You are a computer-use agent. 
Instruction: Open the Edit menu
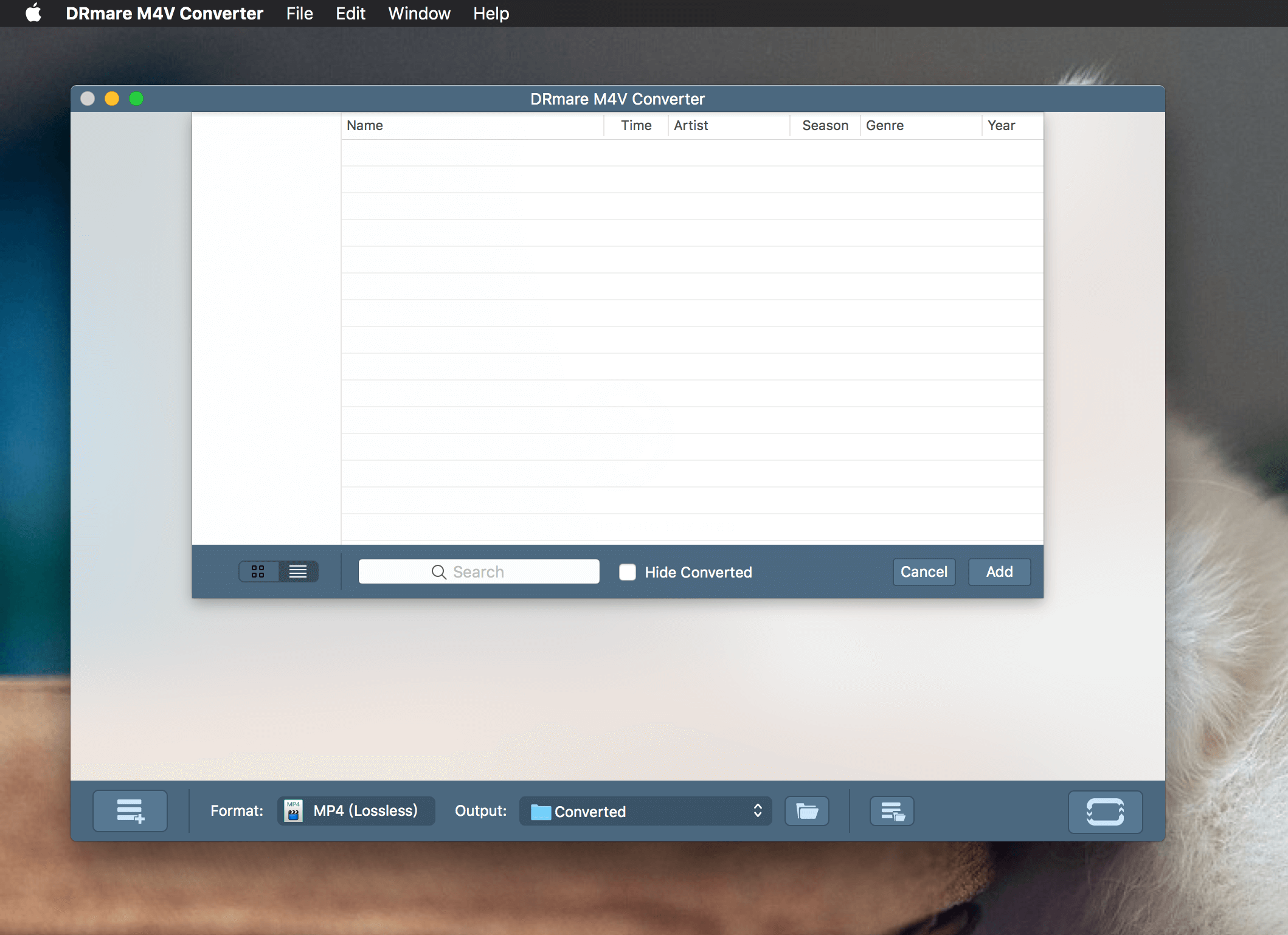350,13
